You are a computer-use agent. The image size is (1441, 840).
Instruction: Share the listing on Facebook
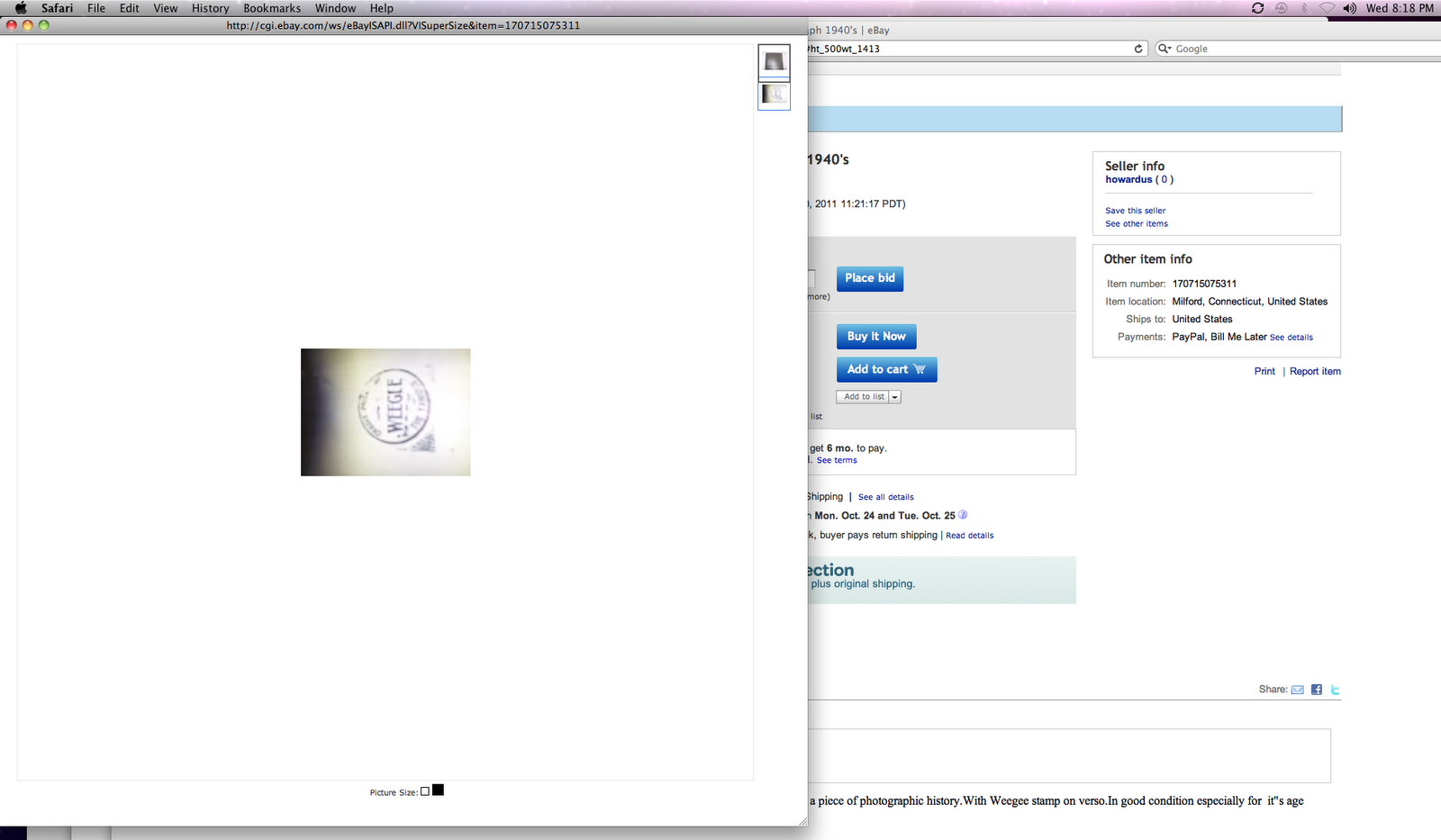coord(1316,690)
